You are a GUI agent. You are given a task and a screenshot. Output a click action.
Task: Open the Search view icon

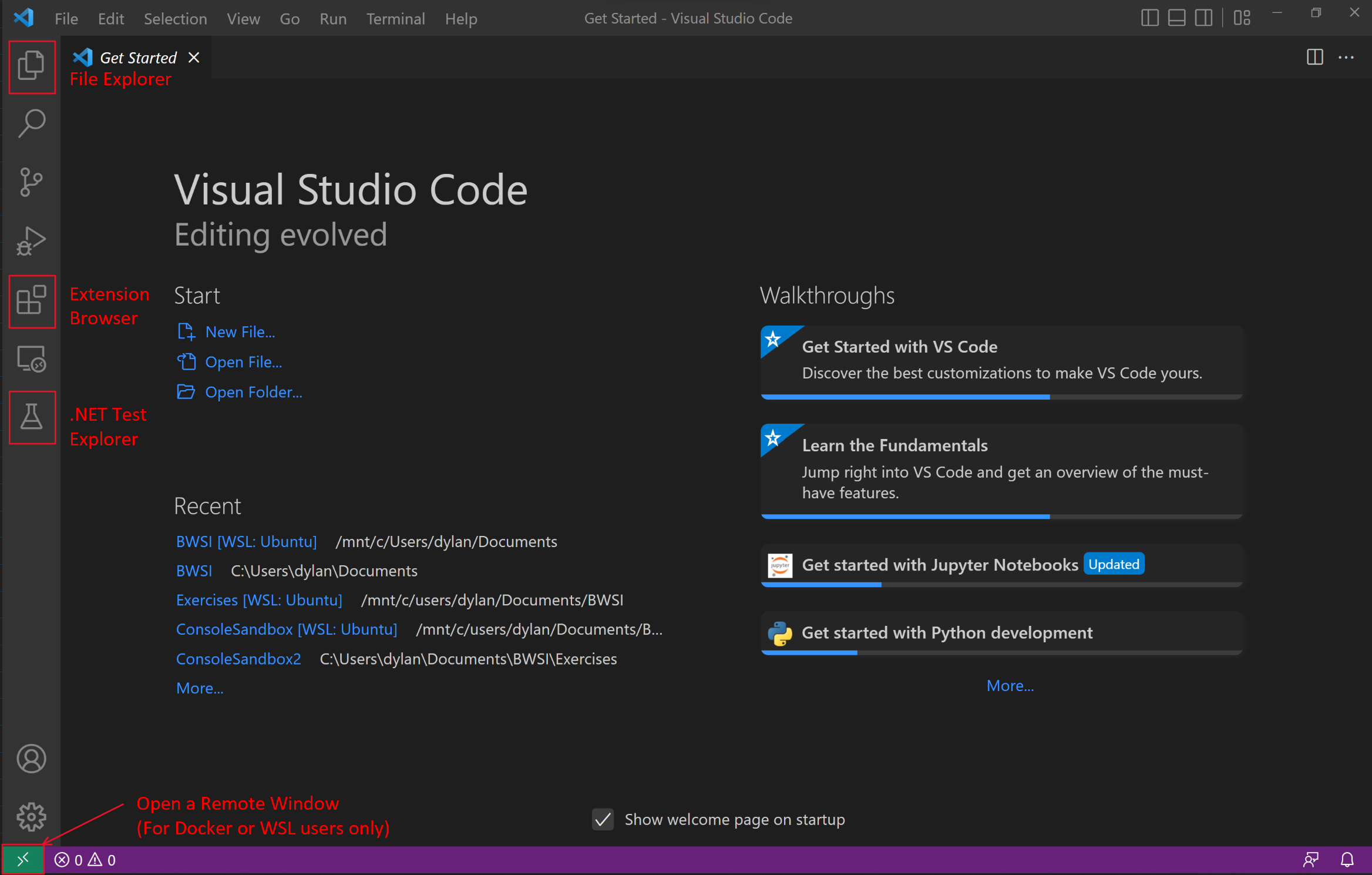(32, 124)
